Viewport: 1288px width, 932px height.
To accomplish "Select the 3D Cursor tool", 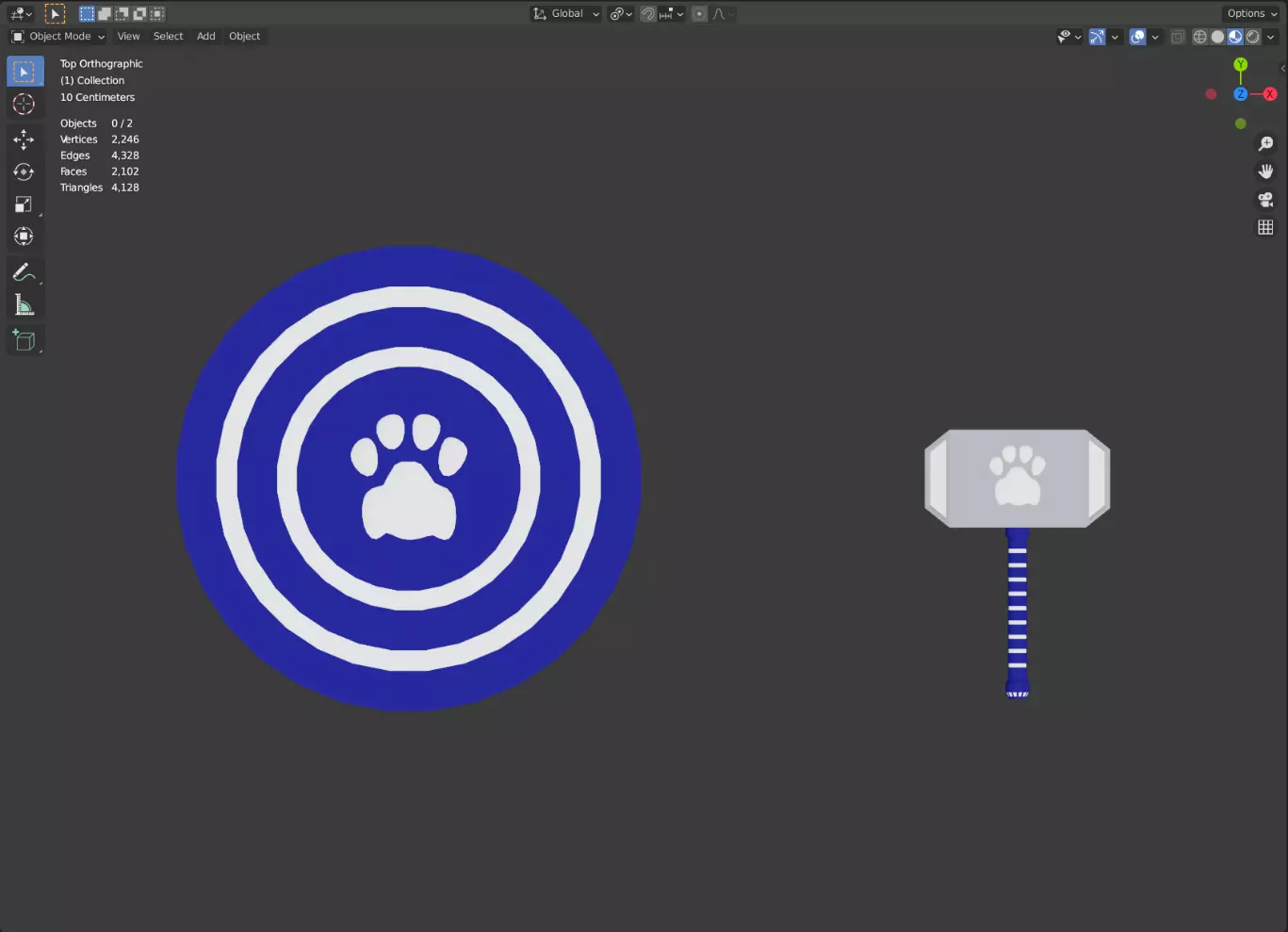I will point(24,105).
